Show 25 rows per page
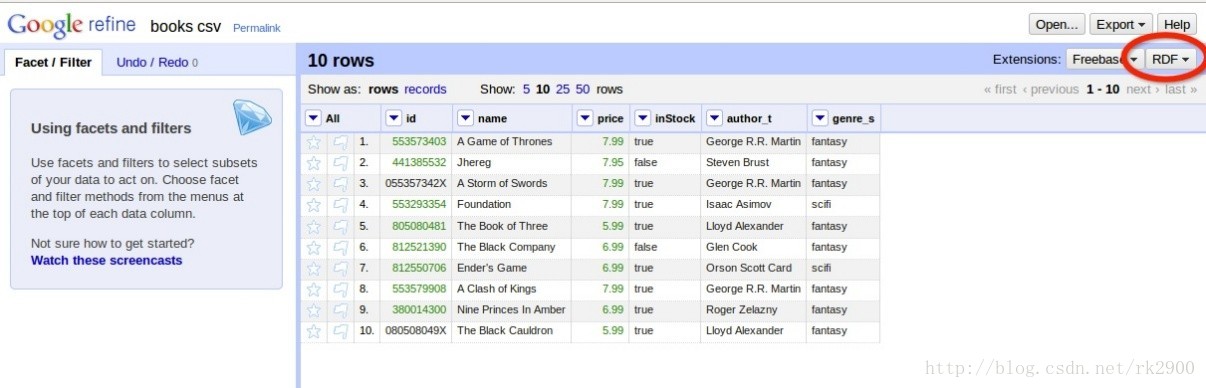Image resolution: width=1206 pixels, height=388 pixels. tap(563, 89)
